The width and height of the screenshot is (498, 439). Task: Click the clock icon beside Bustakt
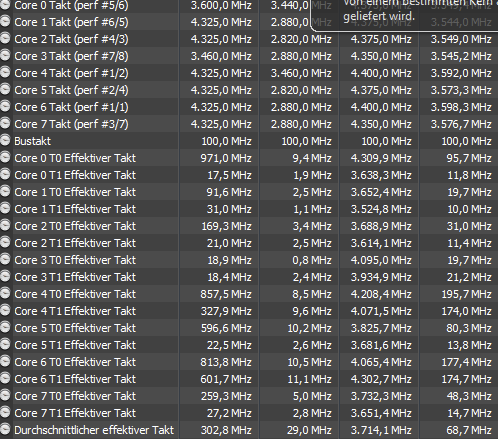pos(5,141)
